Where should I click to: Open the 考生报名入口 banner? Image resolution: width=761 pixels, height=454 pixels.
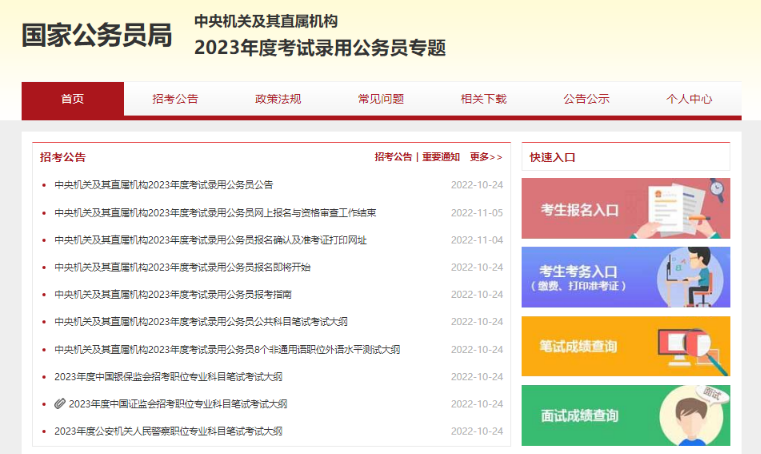pos(625,209)
